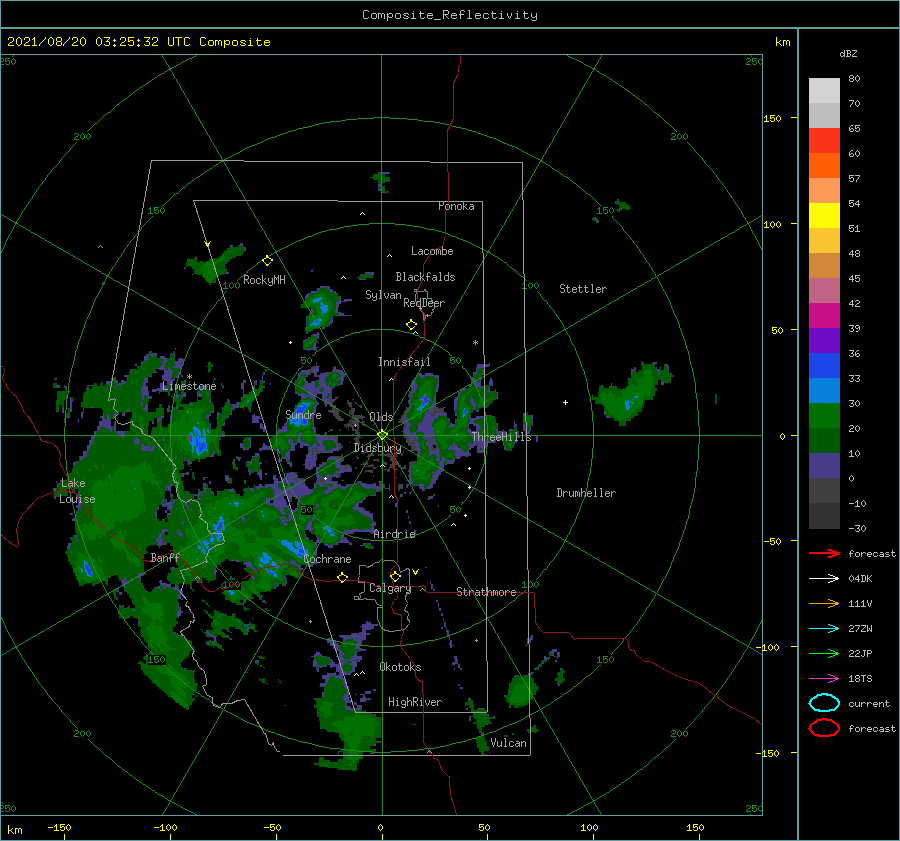
Task: Click the cyan current ellipse icon
Action: coord(824,703)
